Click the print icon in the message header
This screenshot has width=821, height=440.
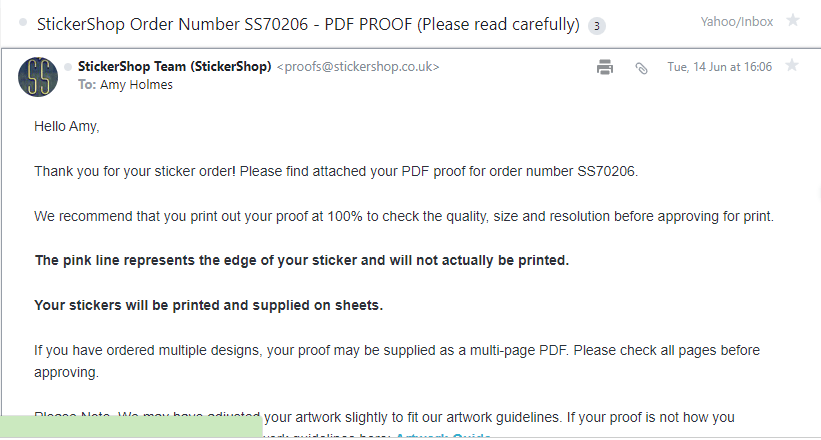coord(604,67)
